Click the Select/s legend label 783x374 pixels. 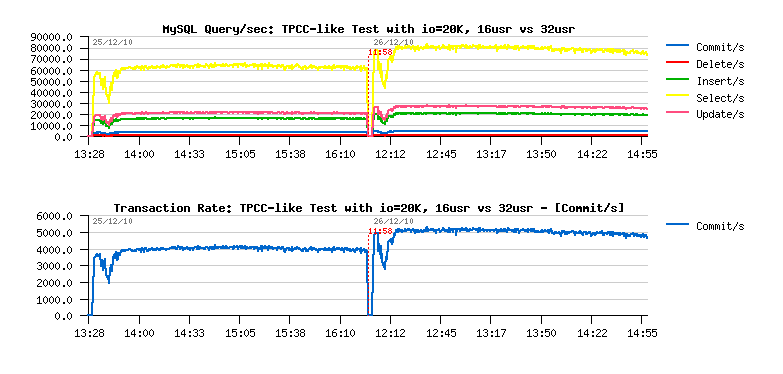point(720,98)
